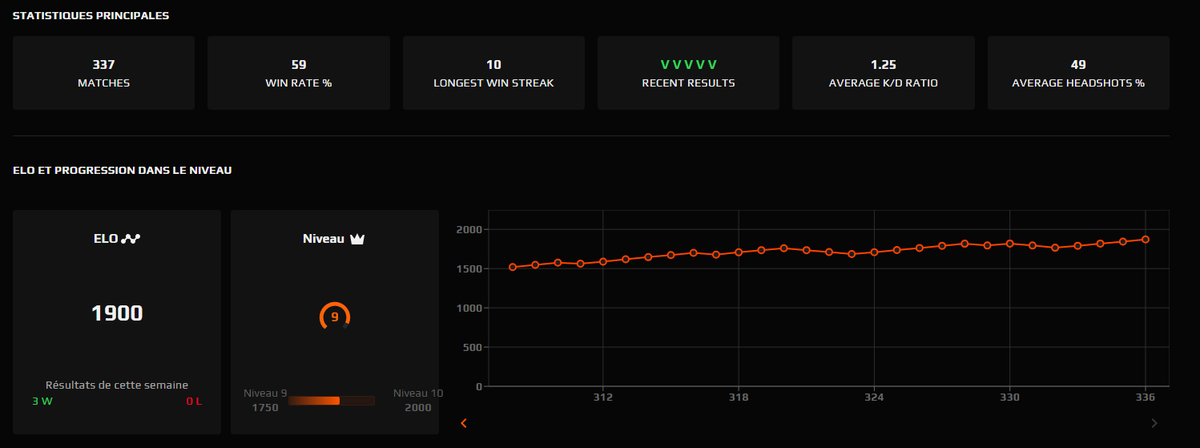Open the Average K/D Ratio card
The width and height of the screenshot is (1200, 448).
click(882, 73)
